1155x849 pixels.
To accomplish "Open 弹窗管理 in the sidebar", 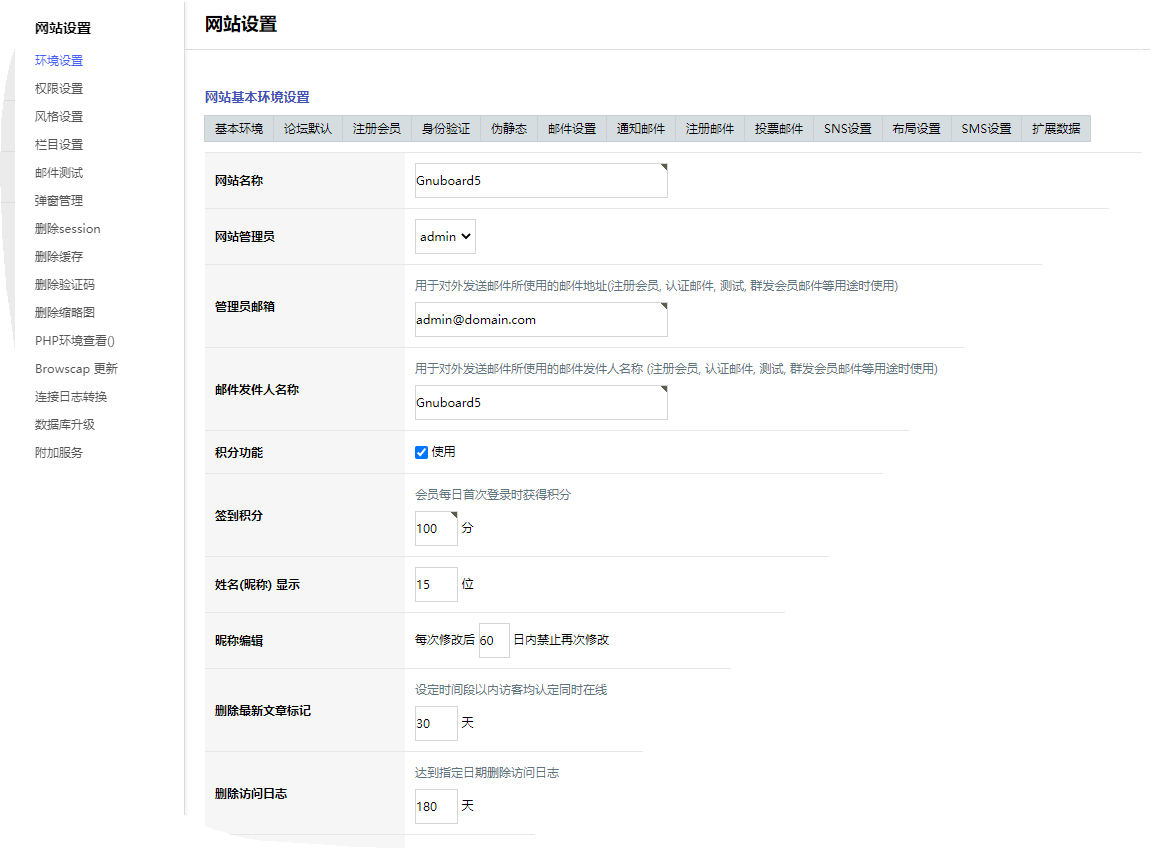I will click(59, 201).
